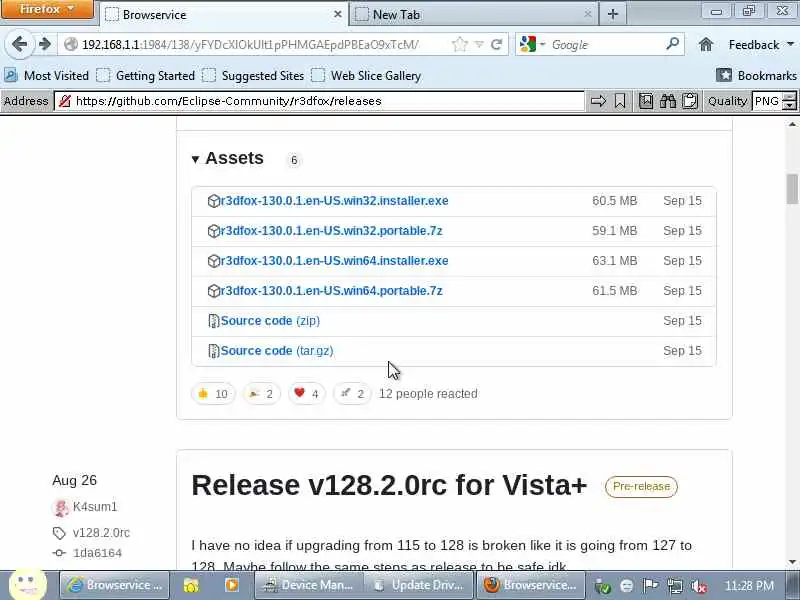Open folder icon in taskbar
The height and width of the screenshot is (600, 800).
(x=191, y=585)
